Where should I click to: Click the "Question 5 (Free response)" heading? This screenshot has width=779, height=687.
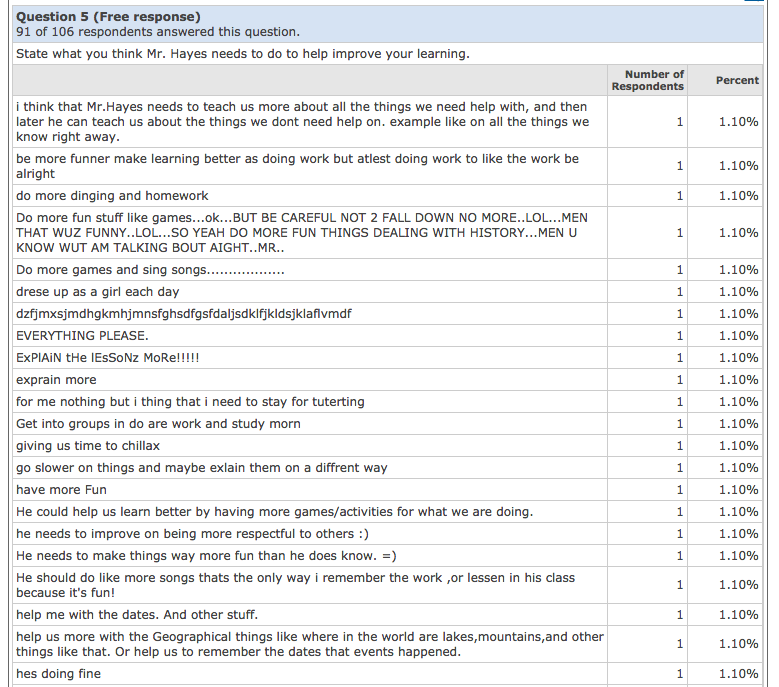click(x=108, y=16)
